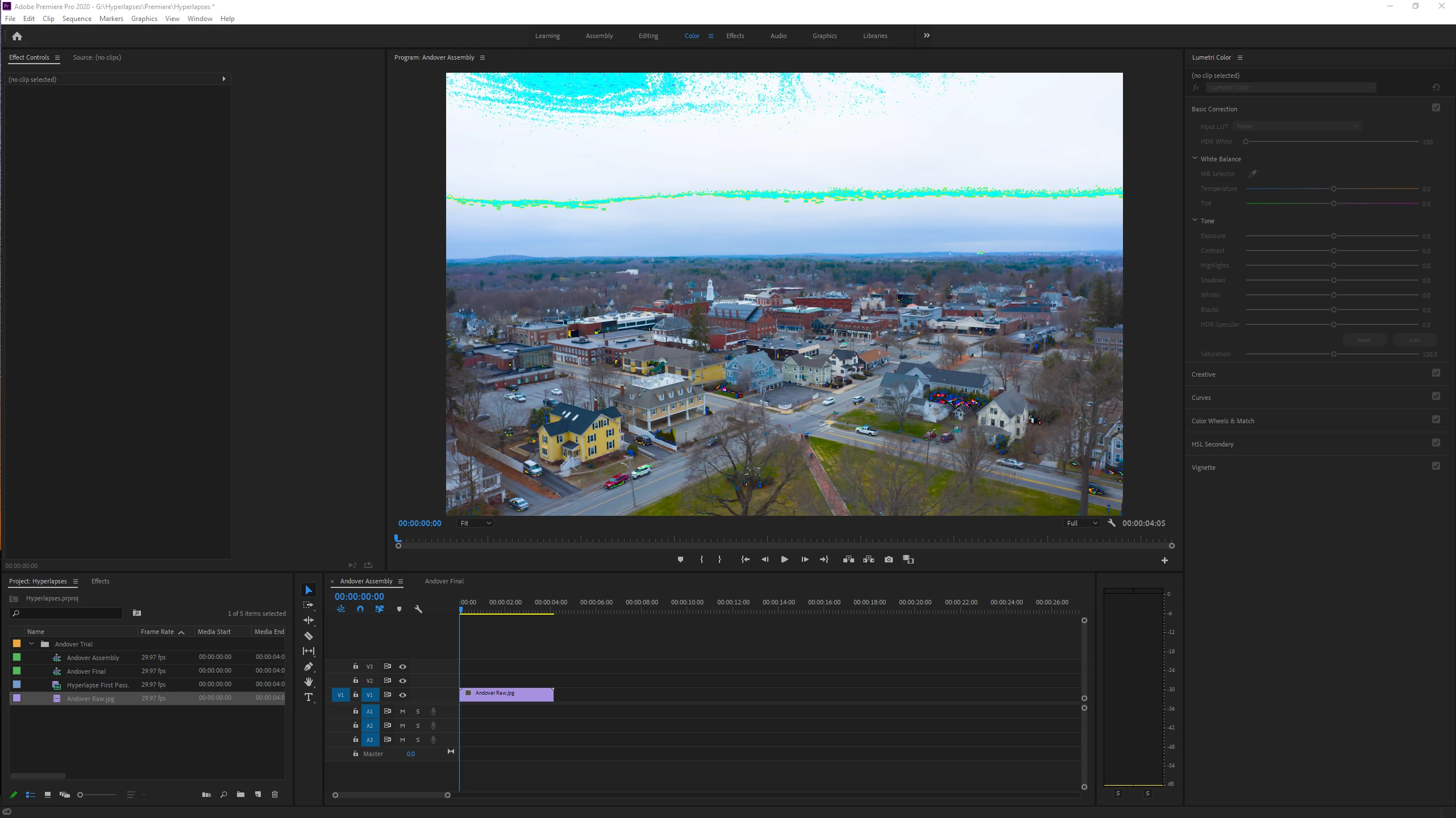The image size is (1456, 818).
Task: Select the Type tool
Action: click(309, 698)
